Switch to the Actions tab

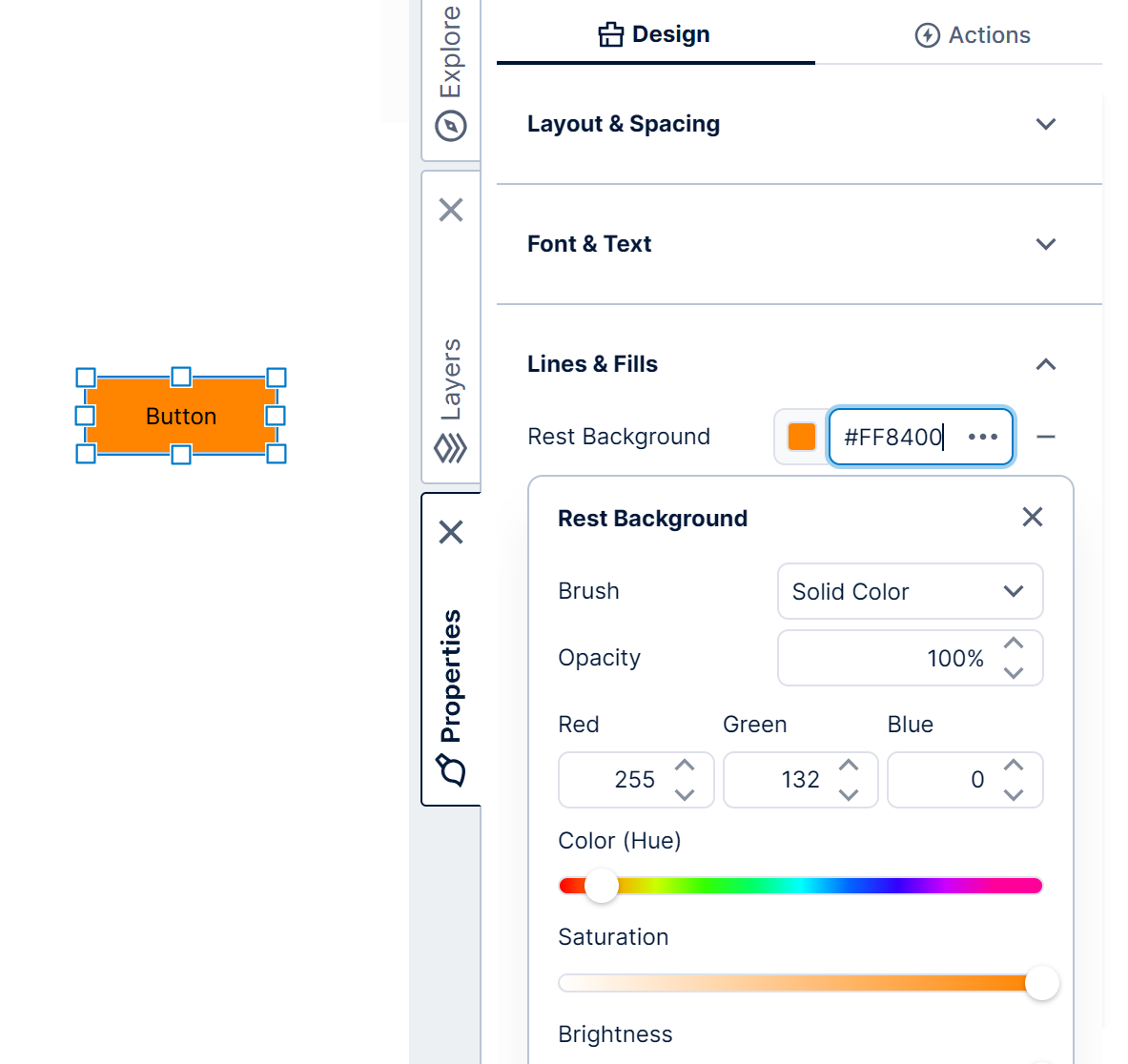click(x=973, y=35)
